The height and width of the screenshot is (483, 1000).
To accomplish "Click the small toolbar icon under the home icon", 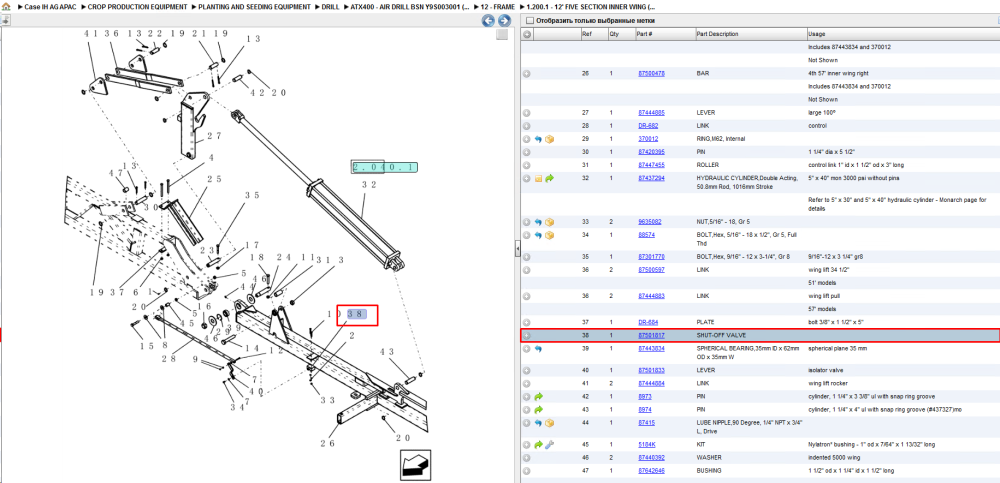I will (5, 20).
